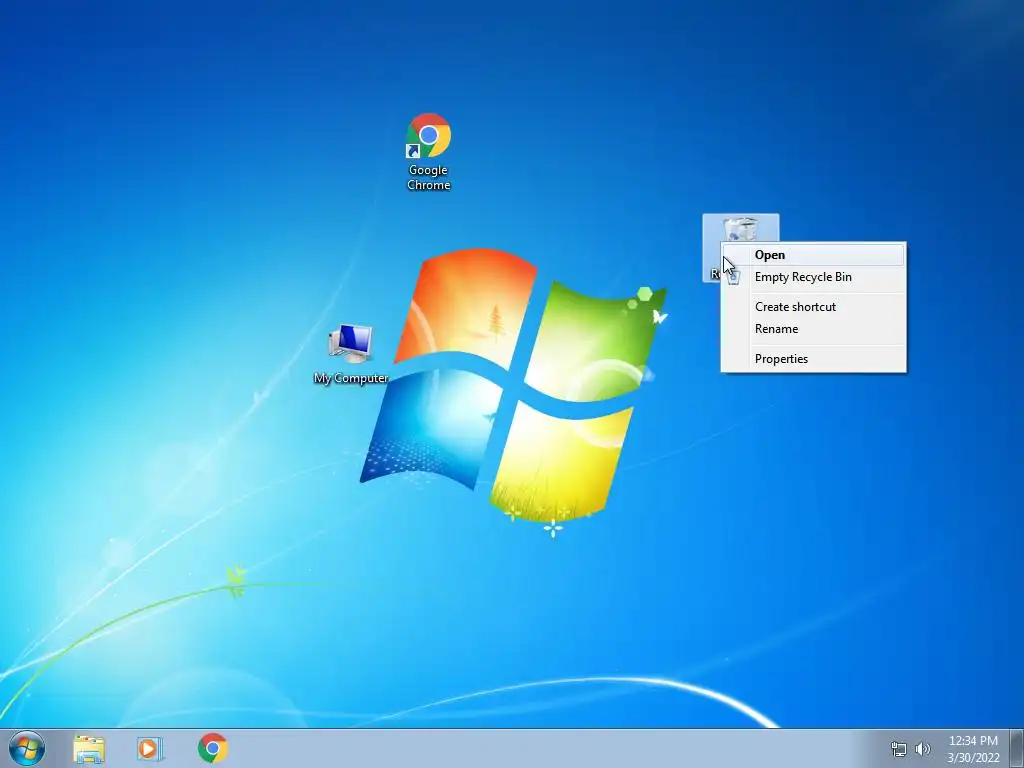Launch Windows Explorer from the taskbar

[x=89, y=748]
